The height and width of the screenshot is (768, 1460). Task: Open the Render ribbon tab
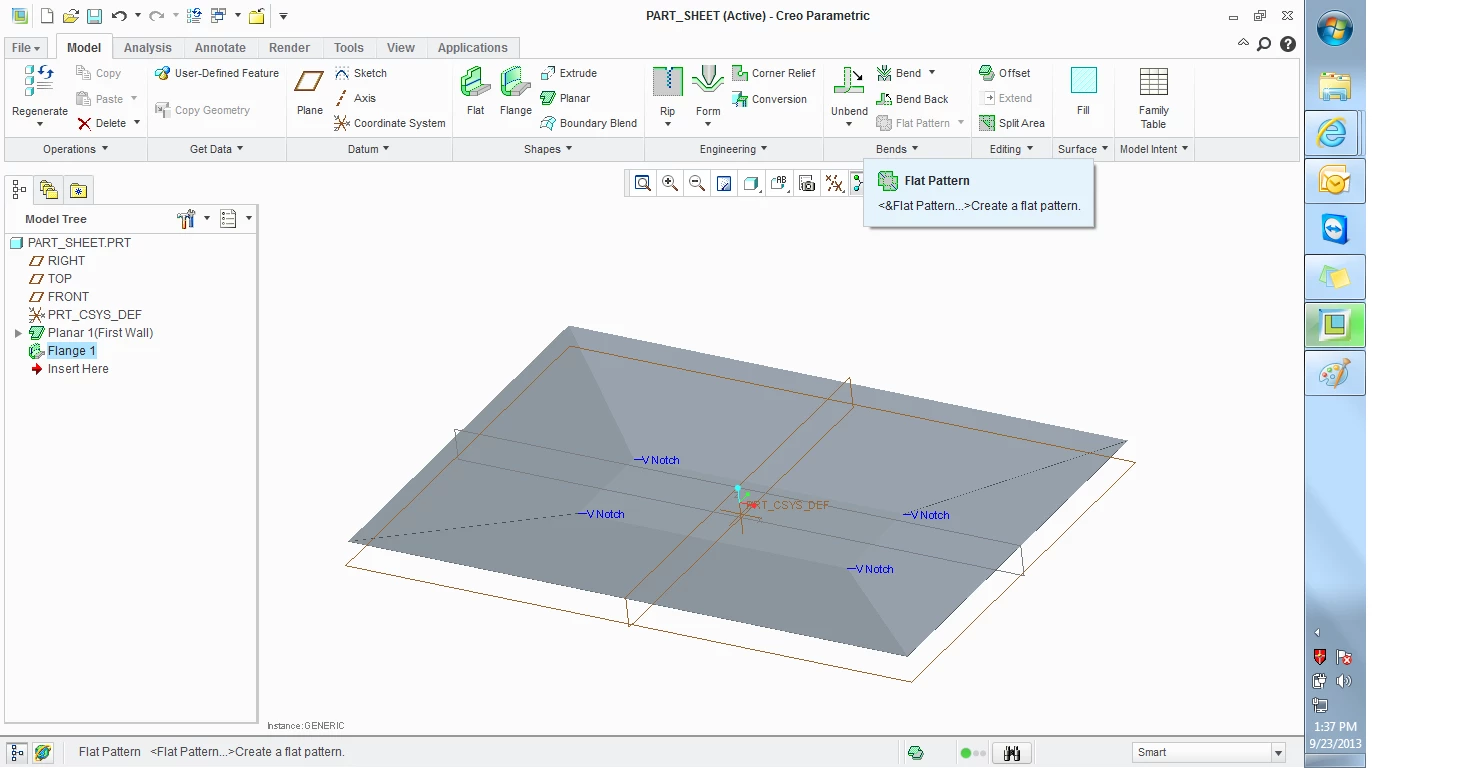pos(290,48)
